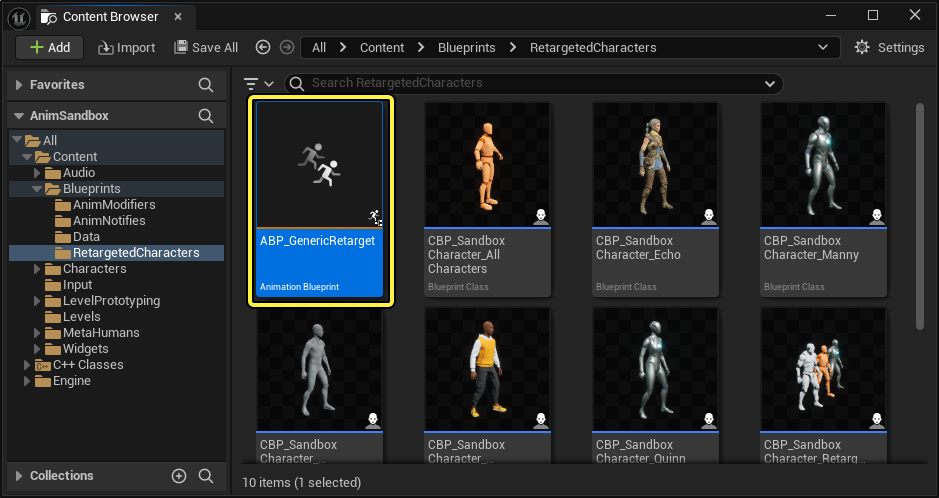Select 'All' in the breadcrumb path
939x498 pixels.
pos(319,47)
